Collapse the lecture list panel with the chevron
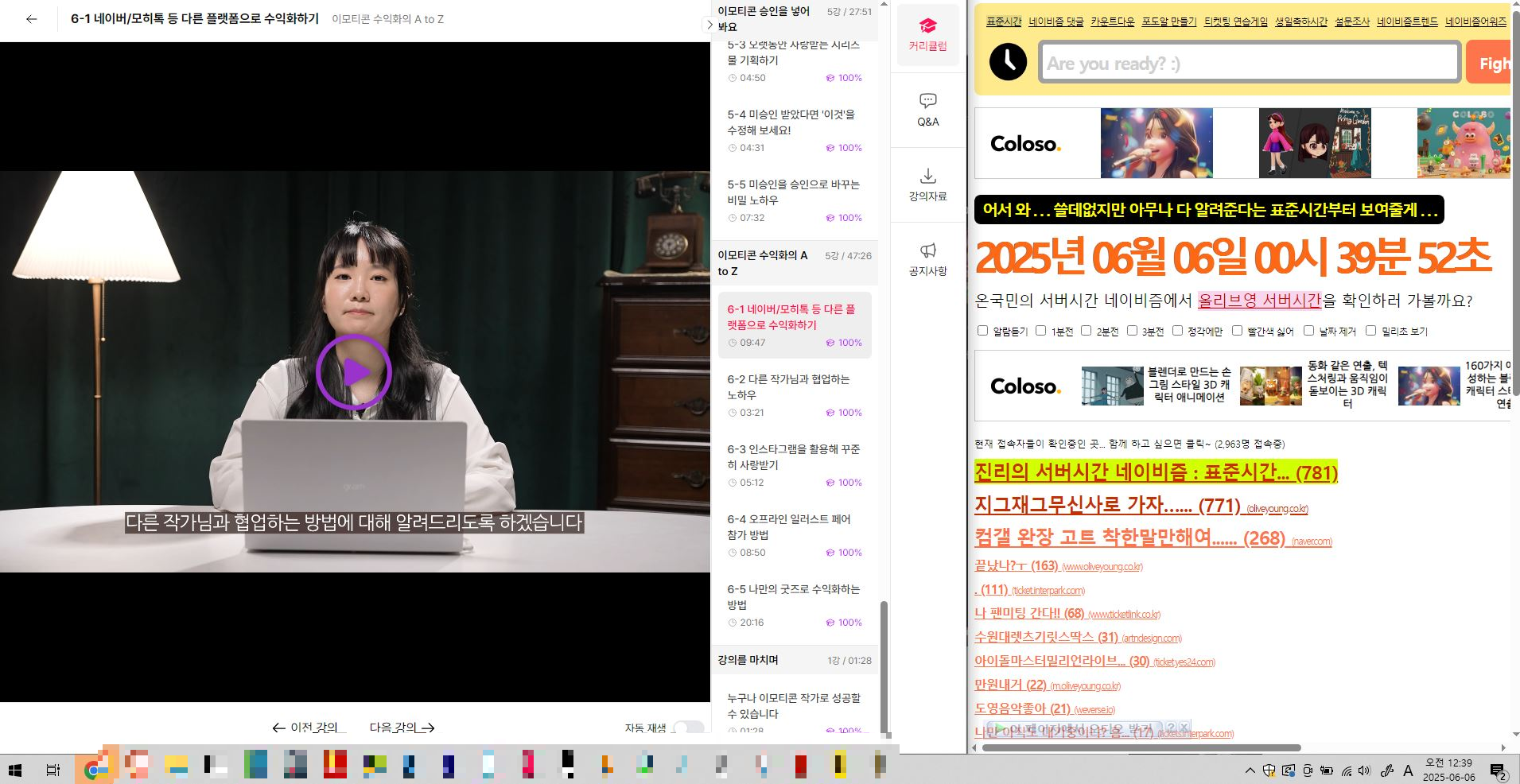This screenshot has height=784, width=1520. pyautogui.click(x=709, y=25)
